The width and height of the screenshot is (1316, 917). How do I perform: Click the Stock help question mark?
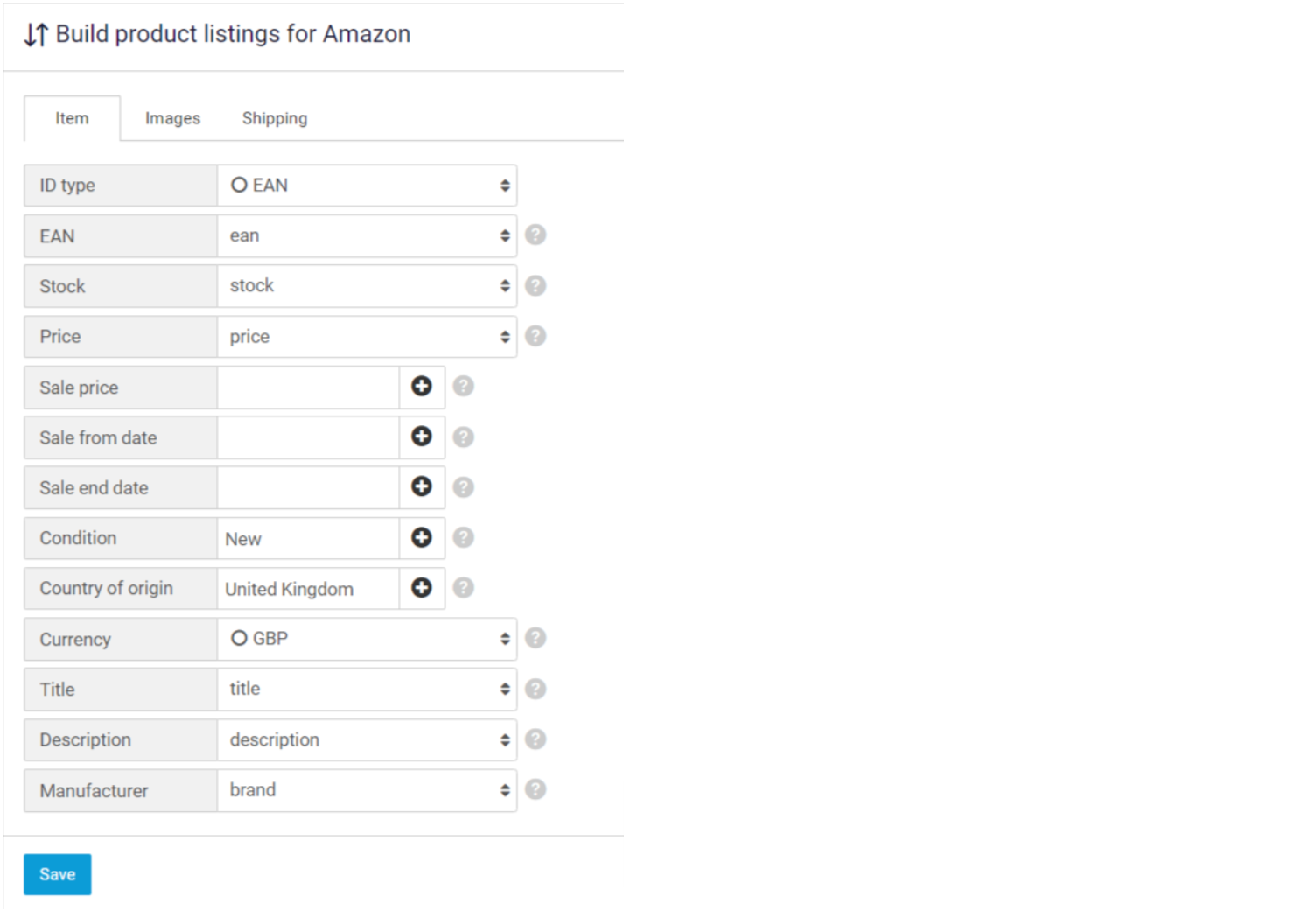(x=535, y=285)
